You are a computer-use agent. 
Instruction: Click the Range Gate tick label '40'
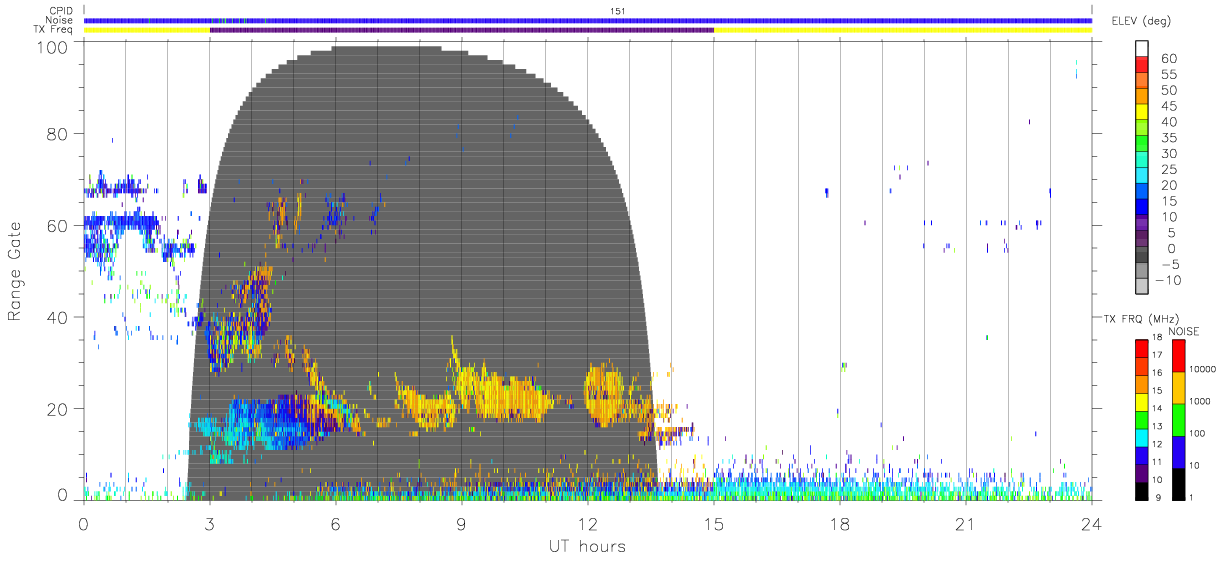[58, 317]
